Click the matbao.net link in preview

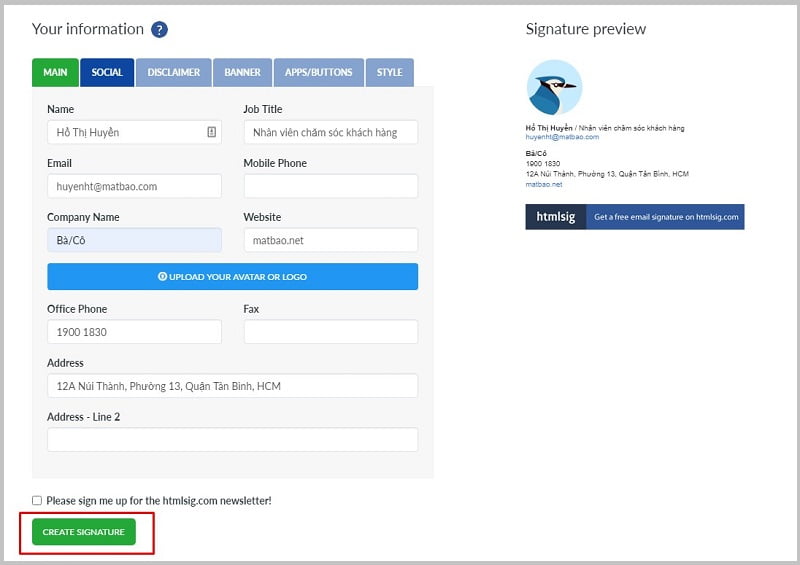544,184
